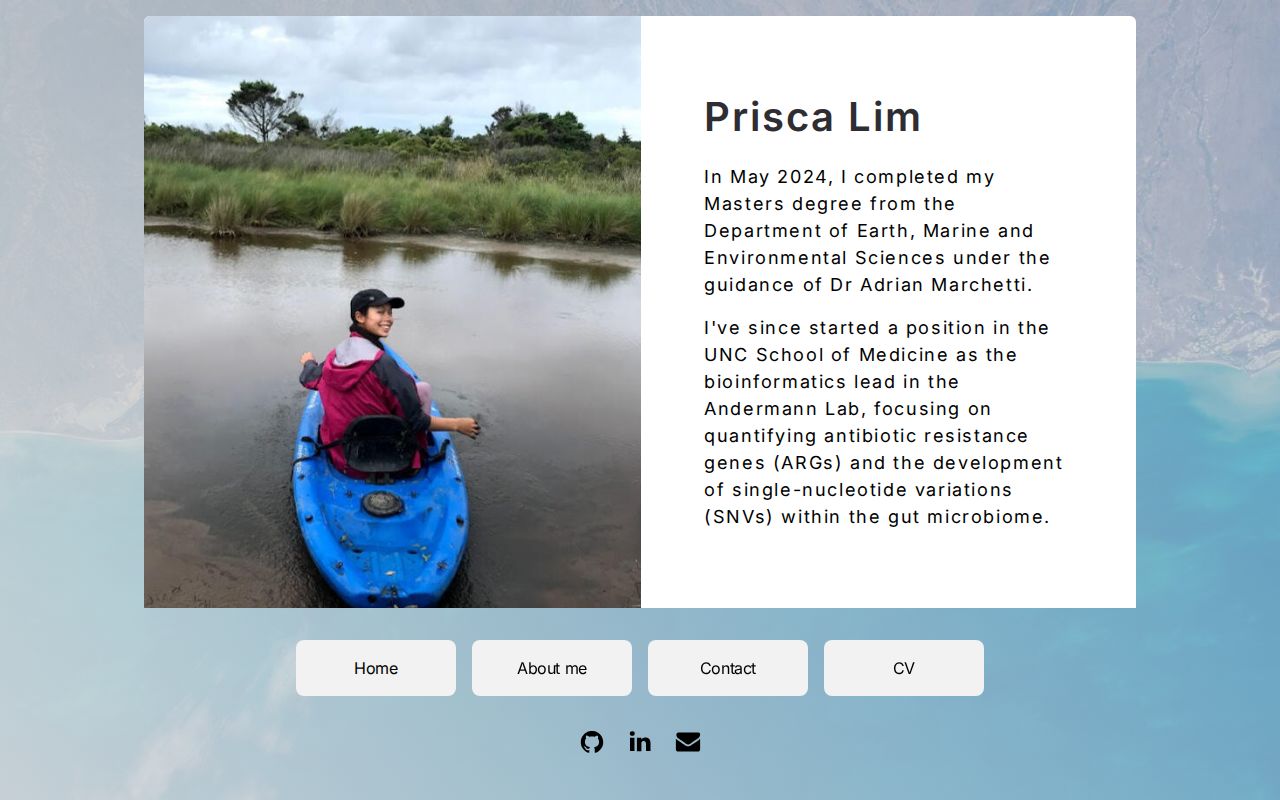Open the GitHub profile icon
Viewport: 1280px width, 800px height.
click(592, 742)
